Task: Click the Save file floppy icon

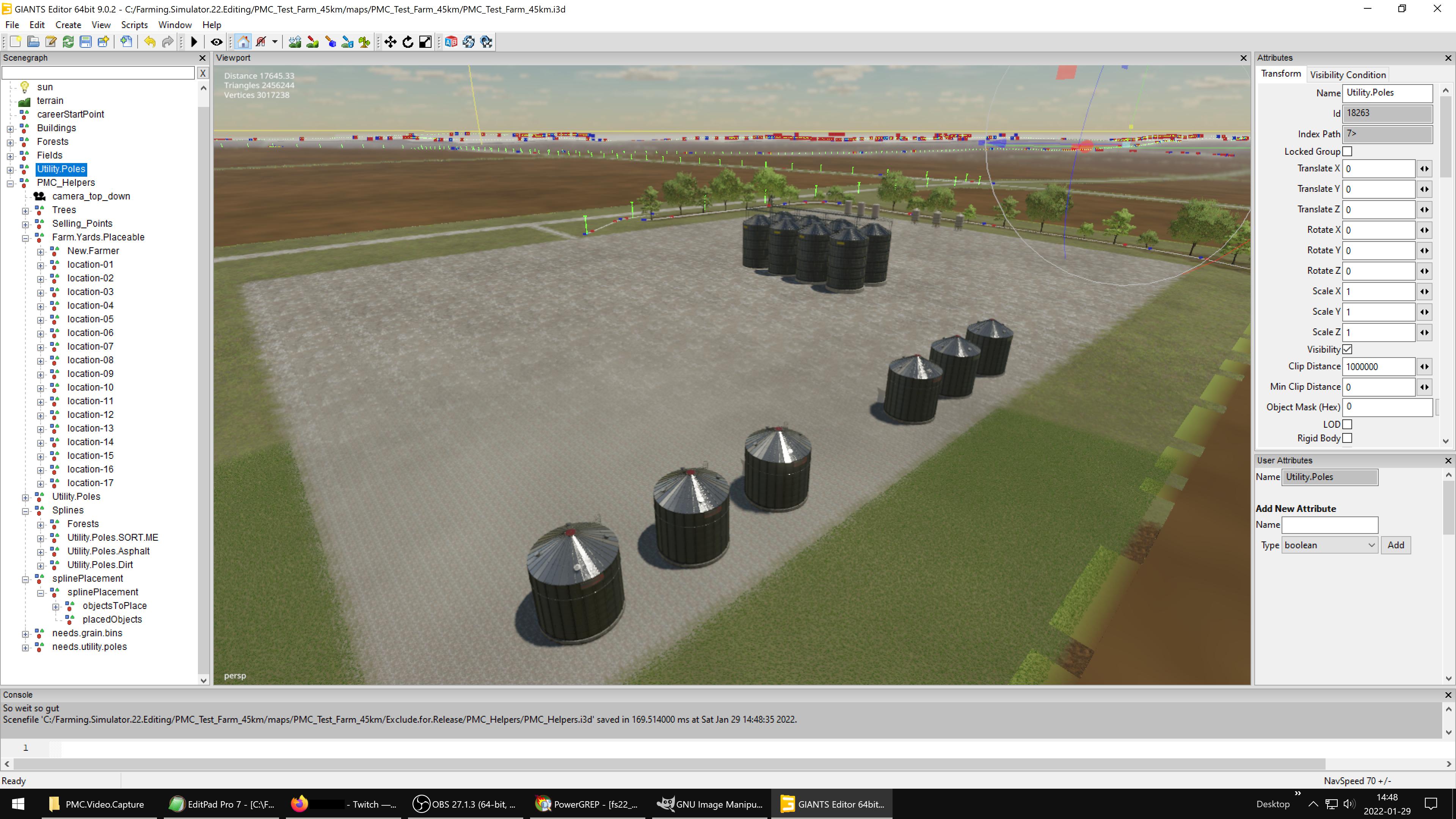Action: coord(85,42)
